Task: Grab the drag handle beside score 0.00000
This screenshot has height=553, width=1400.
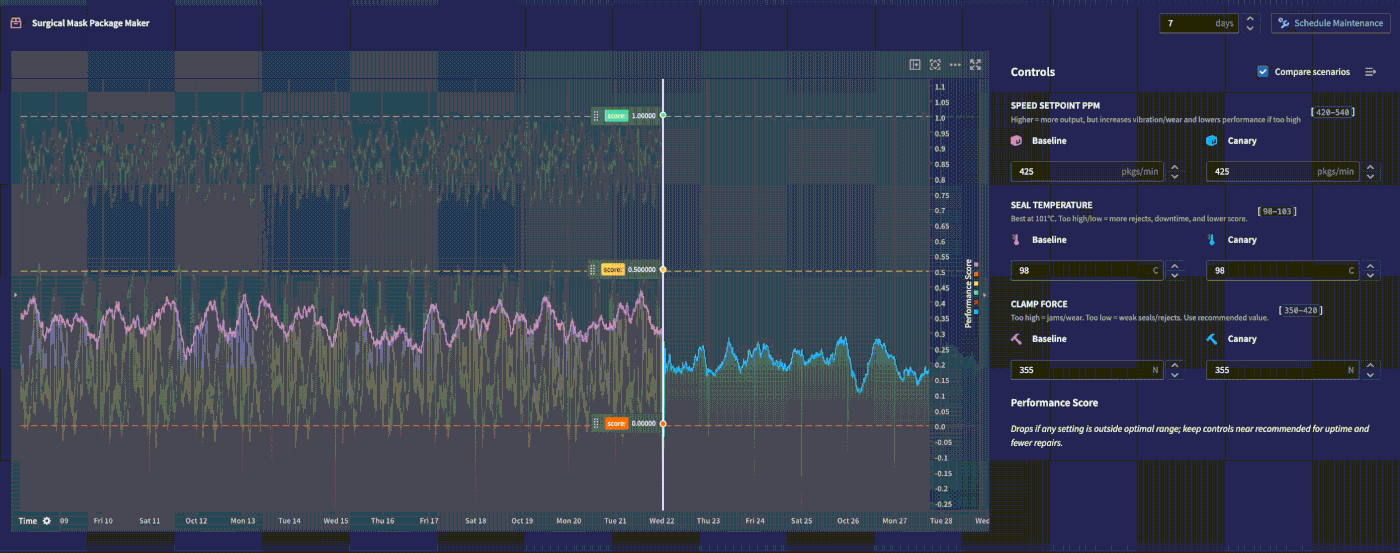Action: click(x=596, y=424)
